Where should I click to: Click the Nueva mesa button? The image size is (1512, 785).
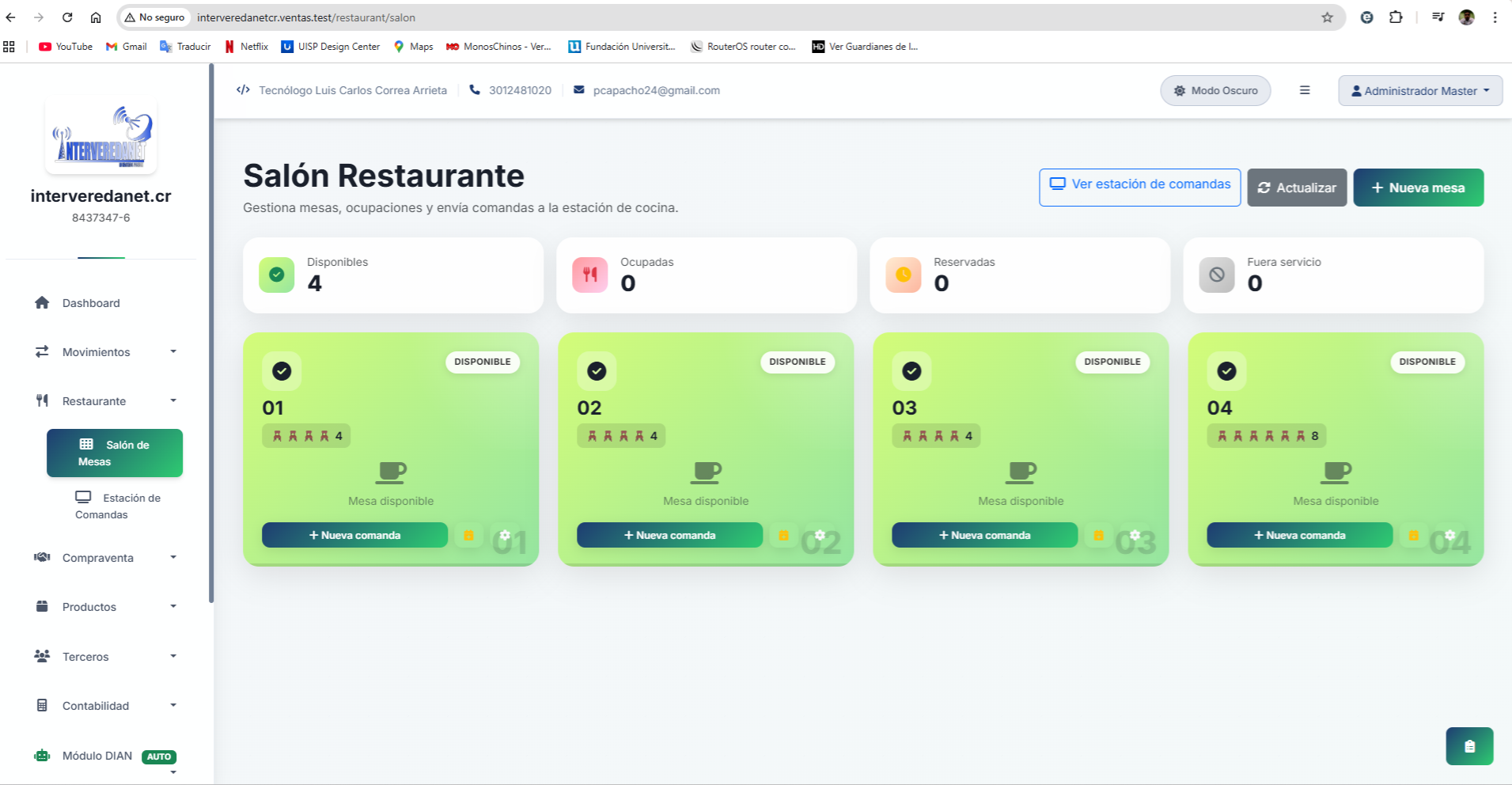pos(1418,188)
